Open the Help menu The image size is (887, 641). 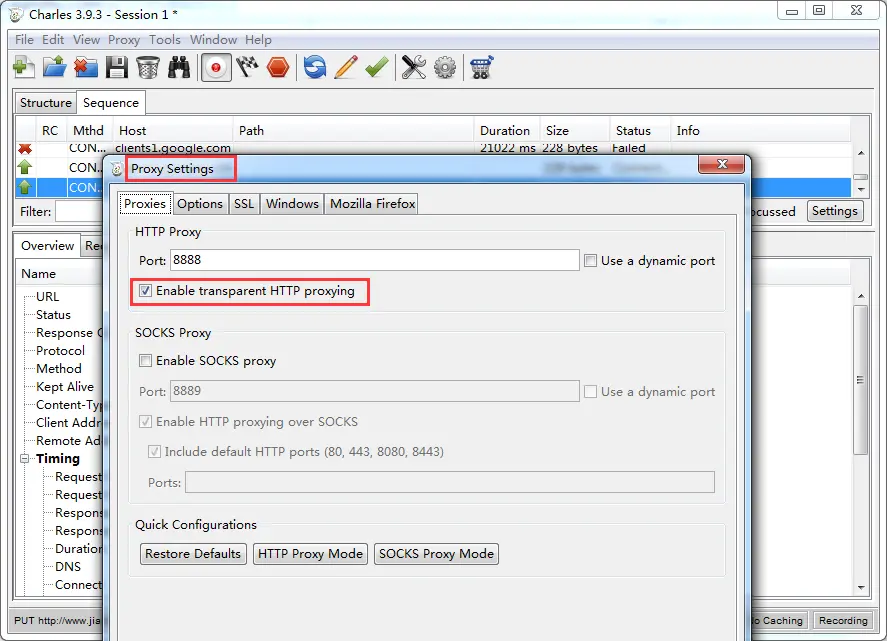click(258, 40)
